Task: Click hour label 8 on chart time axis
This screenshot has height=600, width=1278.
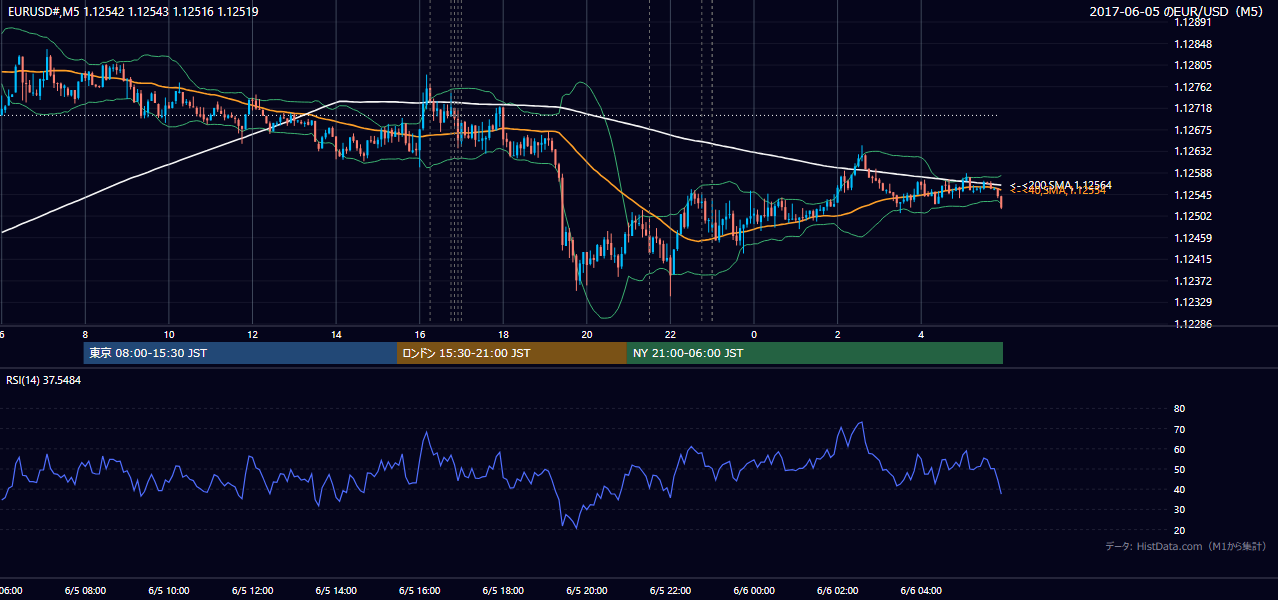Action: coord(85,335)
